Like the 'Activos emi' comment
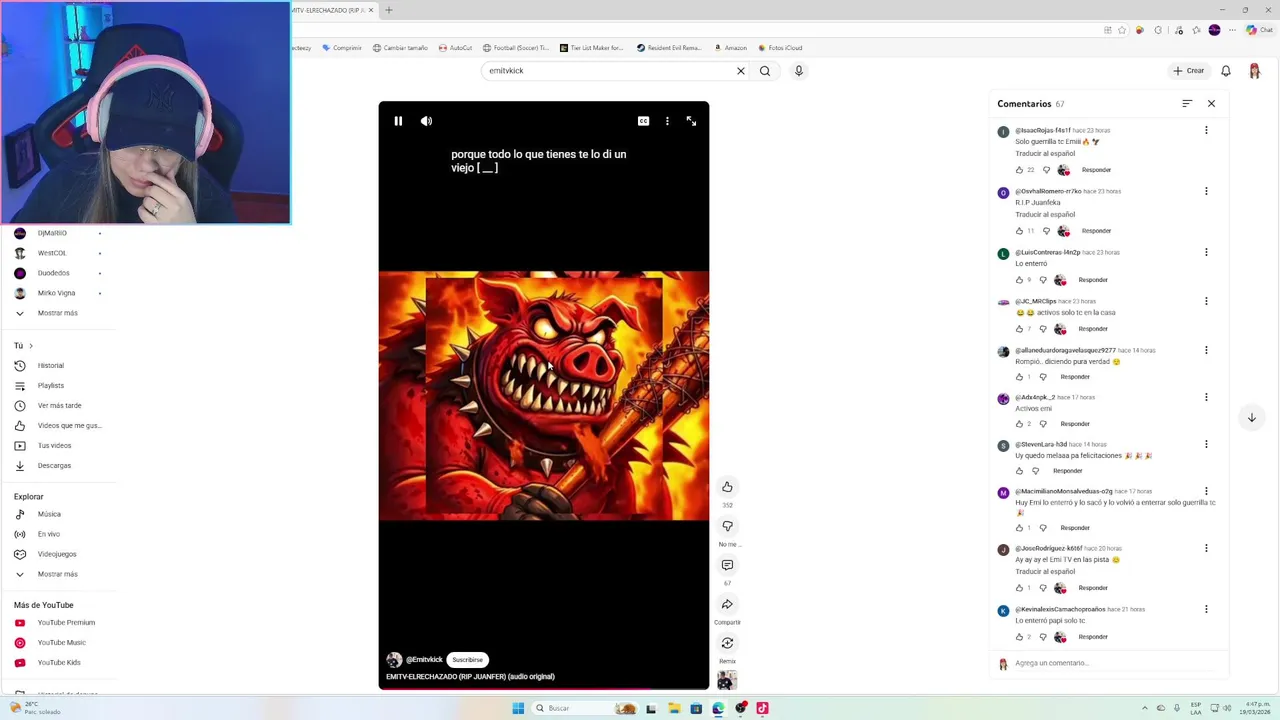This screenshot has height=720, width=1280. [x=1019, y=424]
